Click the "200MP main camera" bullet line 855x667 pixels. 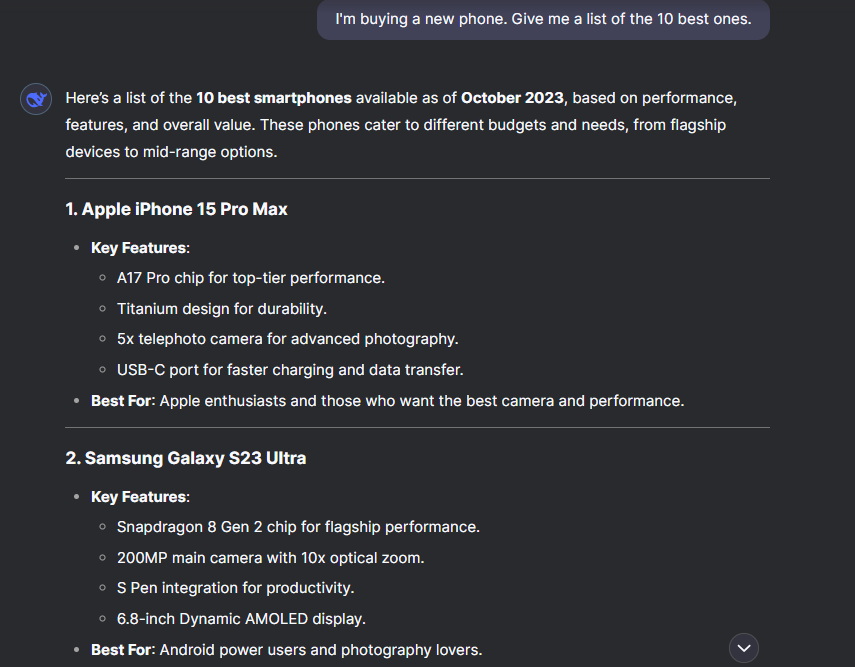coord(283,557)
